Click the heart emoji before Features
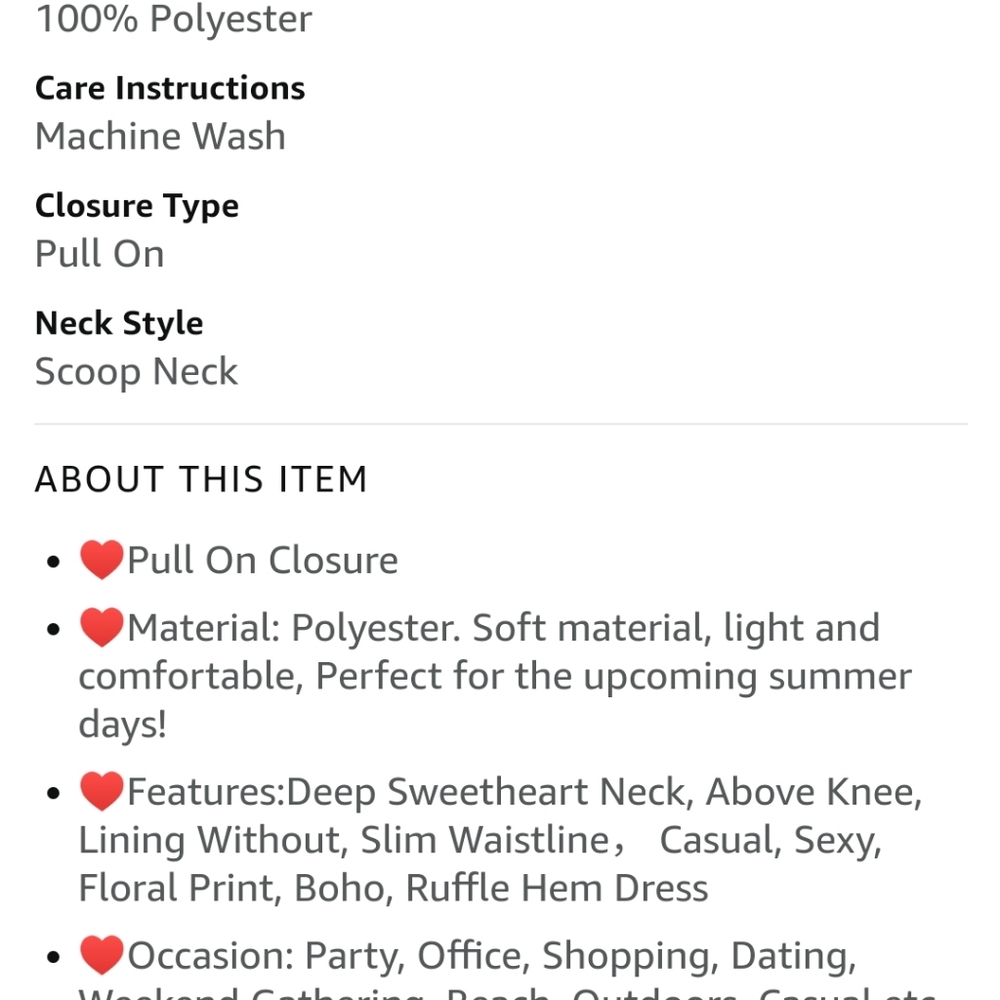1000x1000 pixels. point(101,791)
